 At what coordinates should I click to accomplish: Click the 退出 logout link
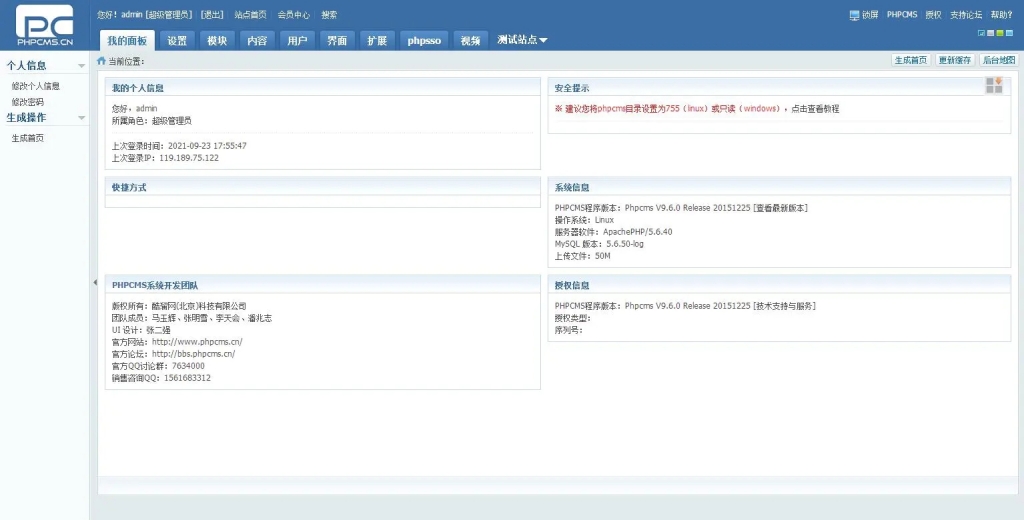click(x=212, y=15)
